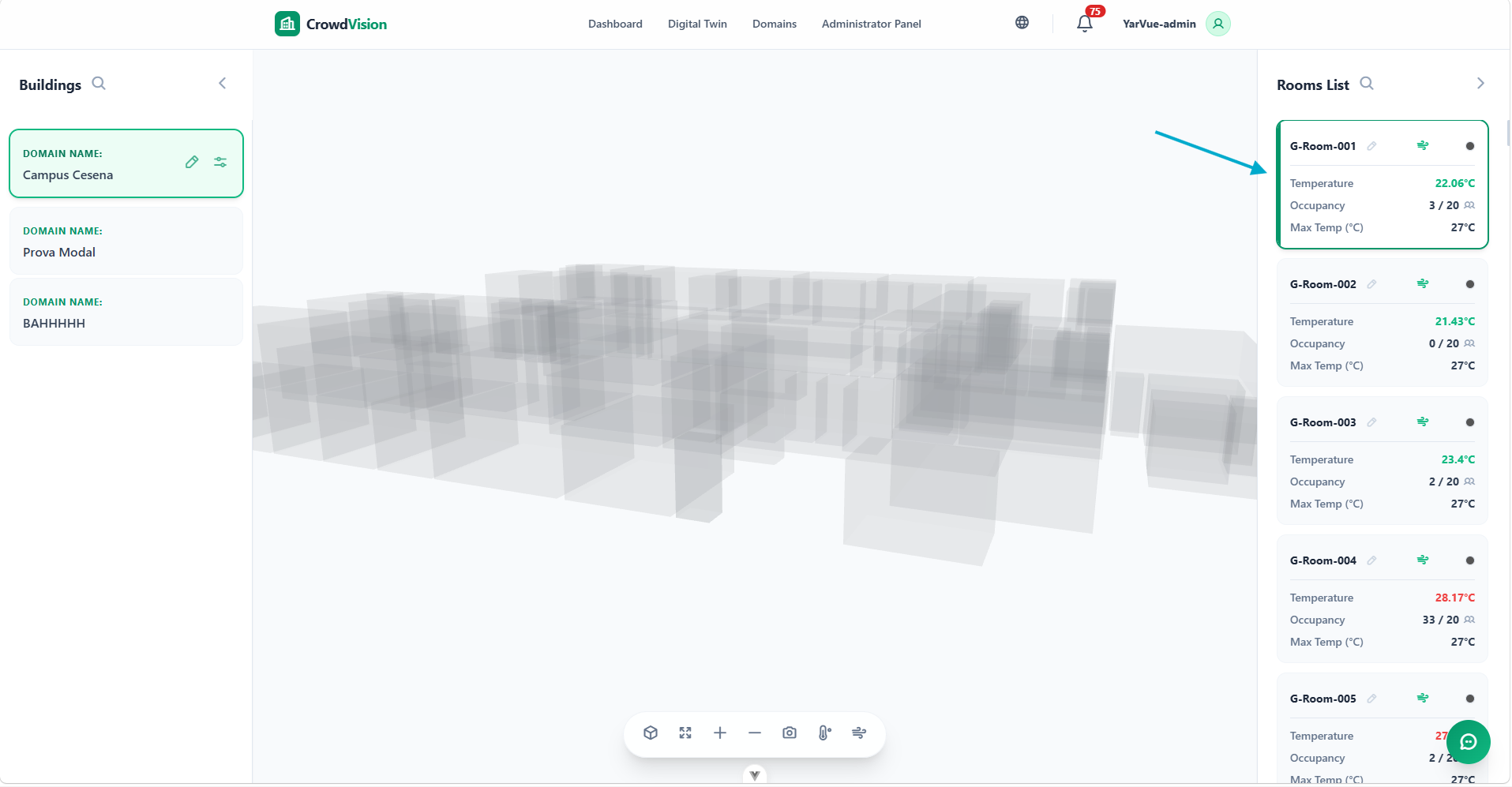Click G-Room-004 occupancy 33 / 20
Screen dimensions: 1512x787
pyautogui.click(x=1440, y=620)
